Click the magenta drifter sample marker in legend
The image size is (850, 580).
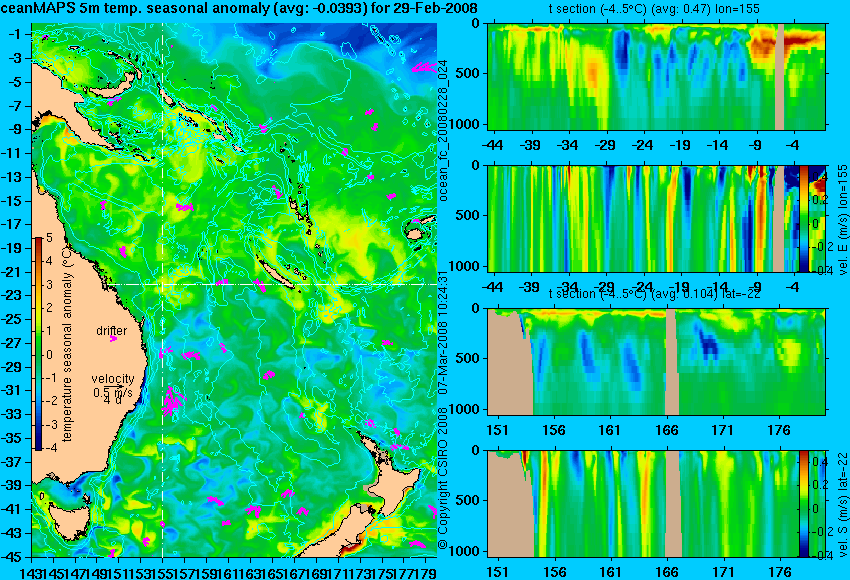(x=113, y=338)
